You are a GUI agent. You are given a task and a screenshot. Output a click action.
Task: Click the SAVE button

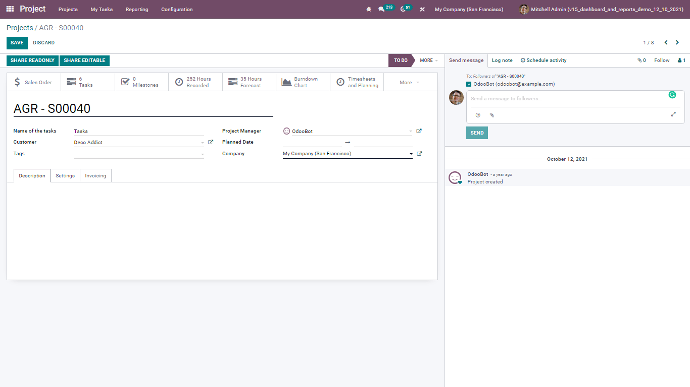coord(17,43)
